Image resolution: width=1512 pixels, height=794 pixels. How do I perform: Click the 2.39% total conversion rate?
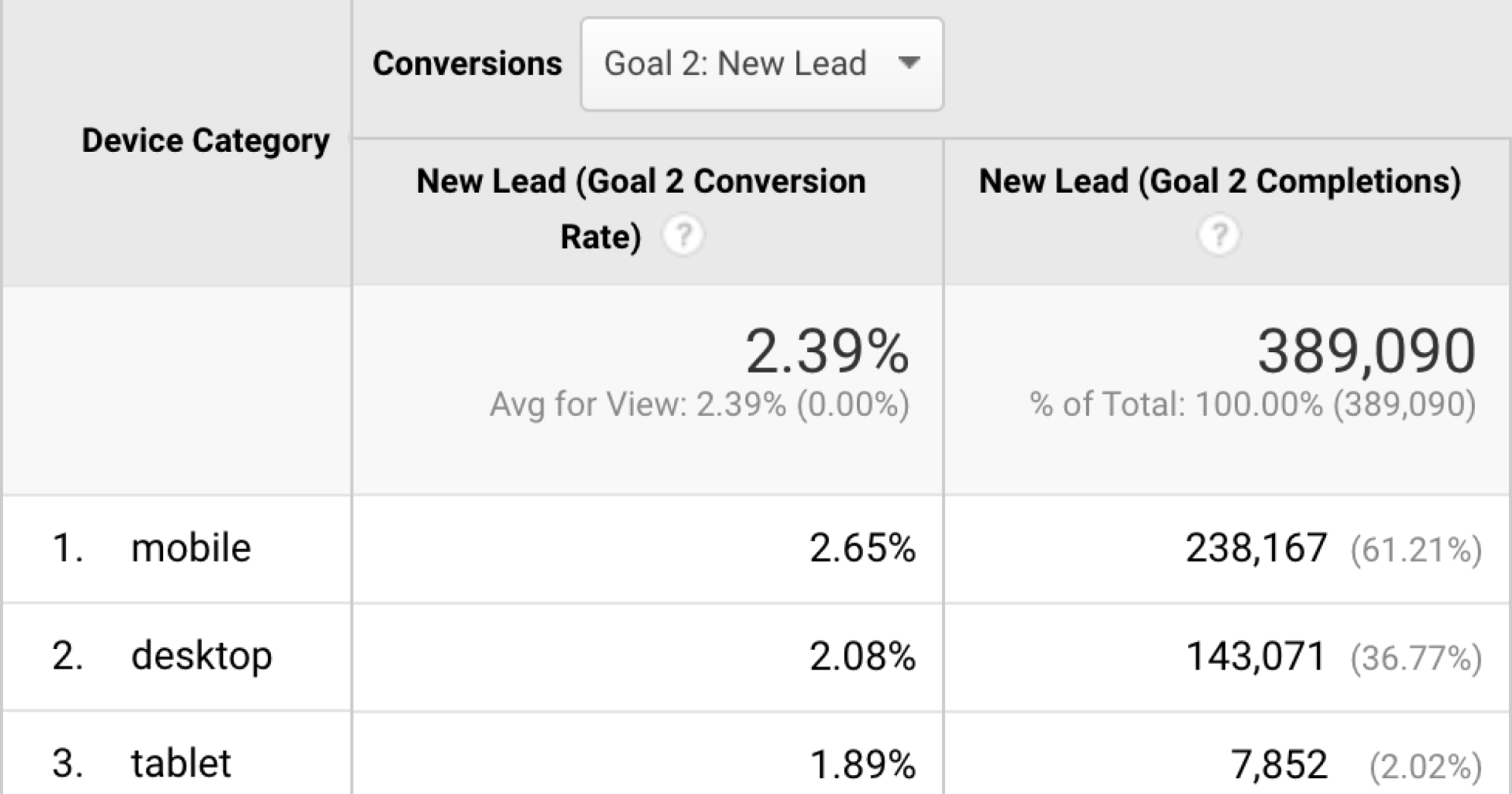[x=827, y=351]
